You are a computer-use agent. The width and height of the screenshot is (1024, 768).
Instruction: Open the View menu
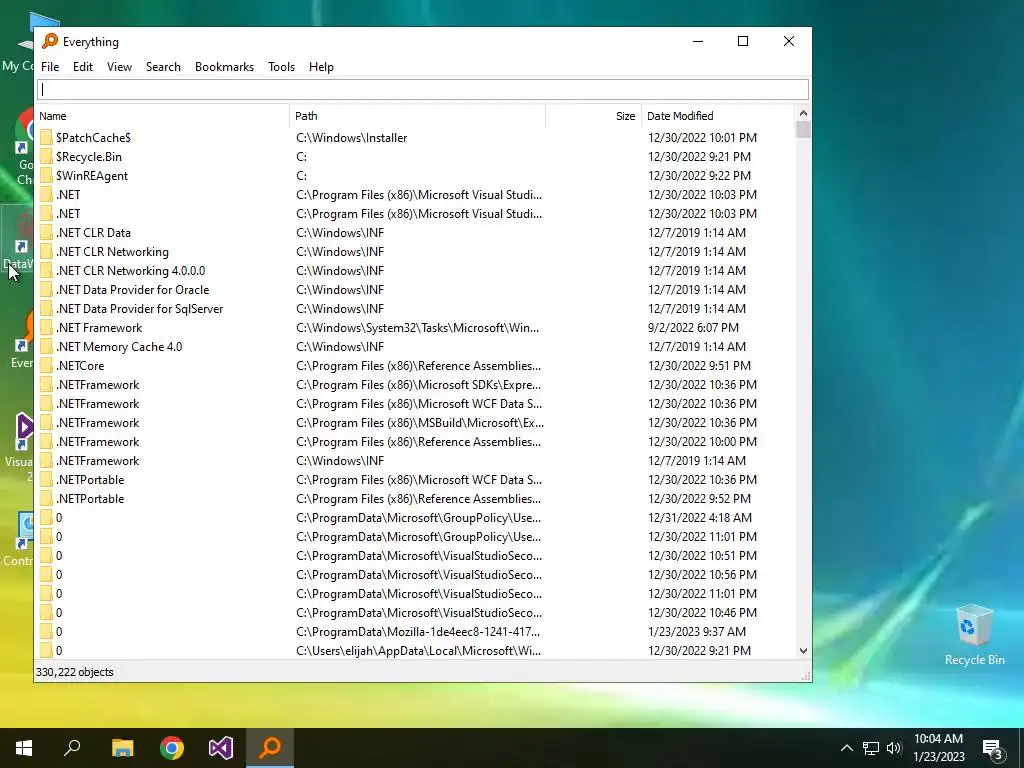click(x=119, y=67)
